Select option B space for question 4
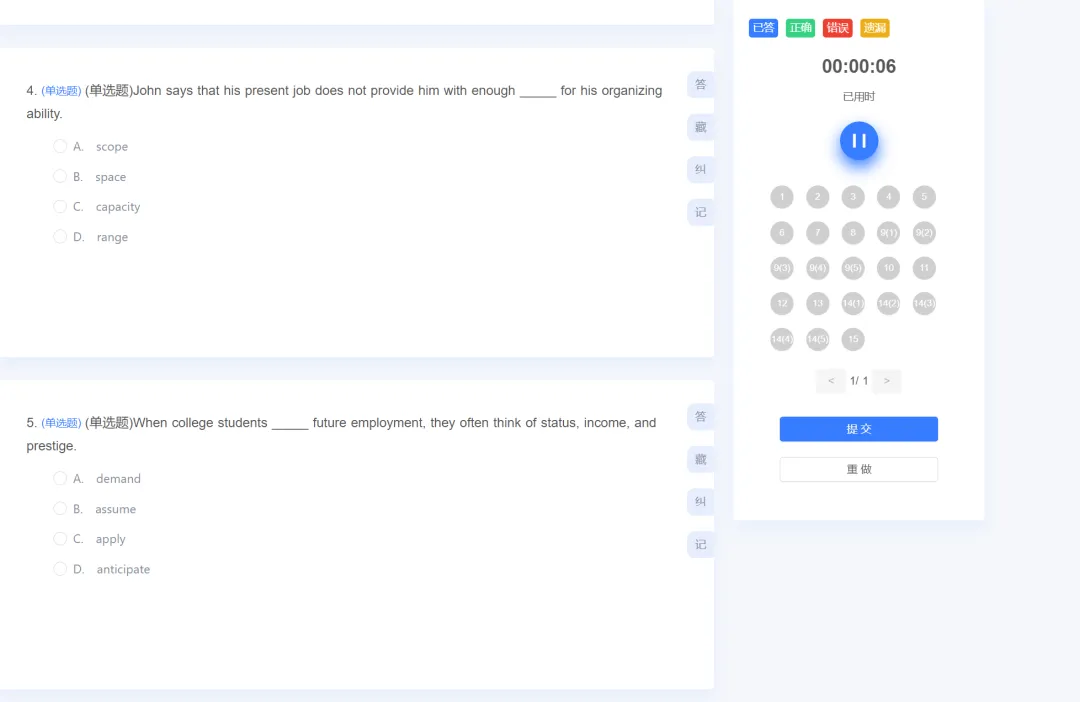Viewport: 1080px width, 702px height. click(60, 176)
